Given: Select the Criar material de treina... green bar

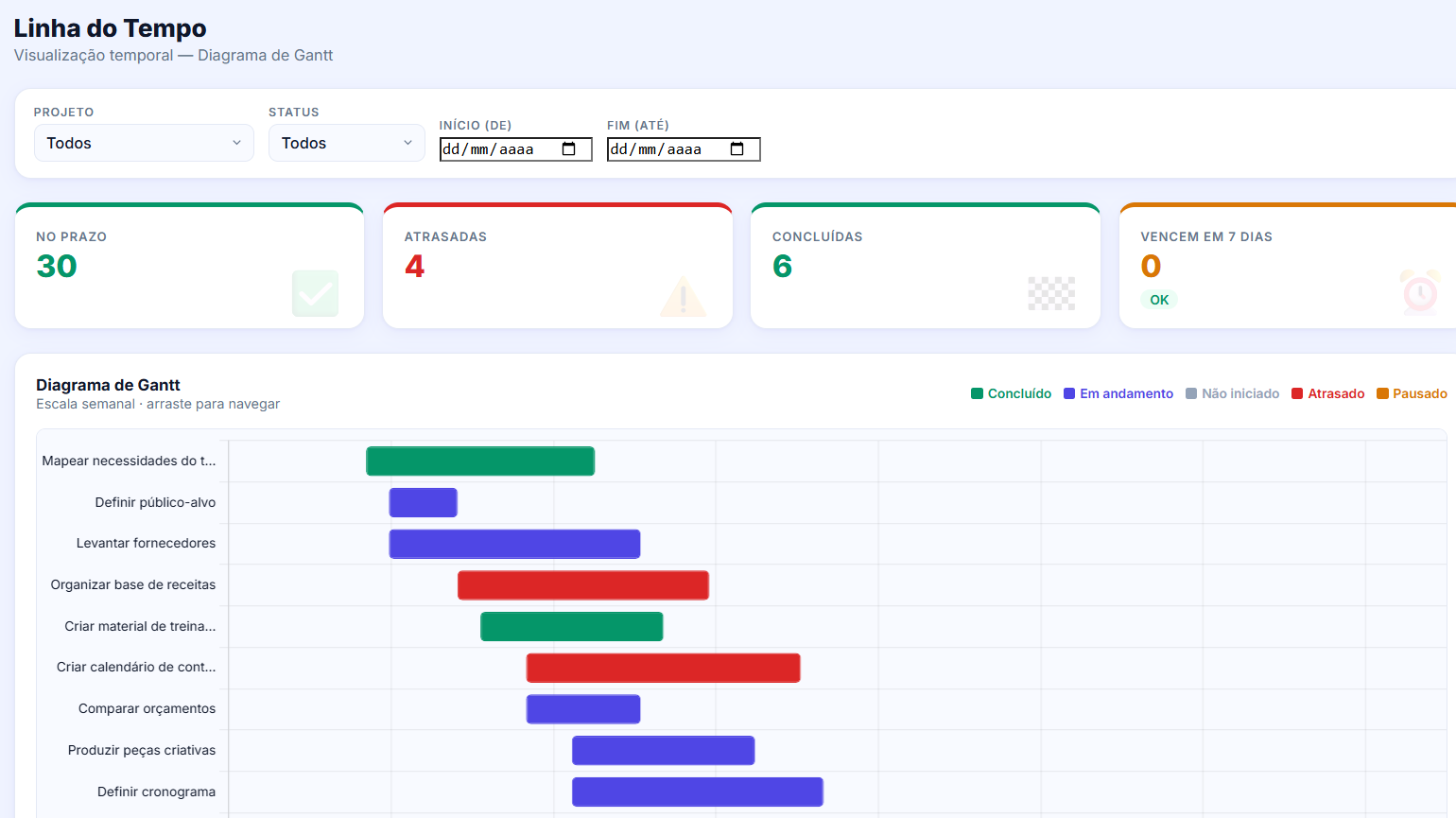Looking at the screenshot, I should point(572,626).
